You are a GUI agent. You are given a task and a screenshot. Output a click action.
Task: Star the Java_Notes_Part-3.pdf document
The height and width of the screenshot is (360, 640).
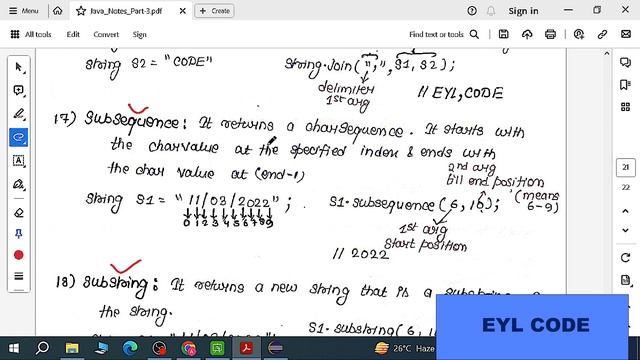pos(81,11)
